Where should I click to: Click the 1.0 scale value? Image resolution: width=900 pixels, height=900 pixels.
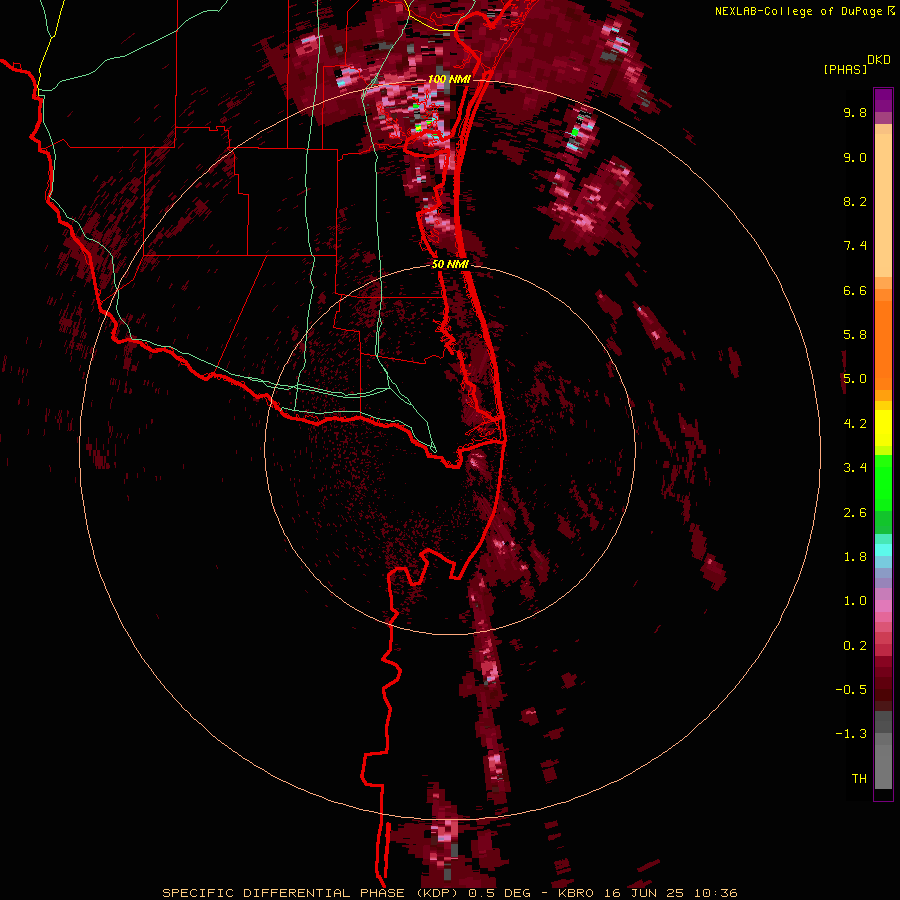pos(855,601)
